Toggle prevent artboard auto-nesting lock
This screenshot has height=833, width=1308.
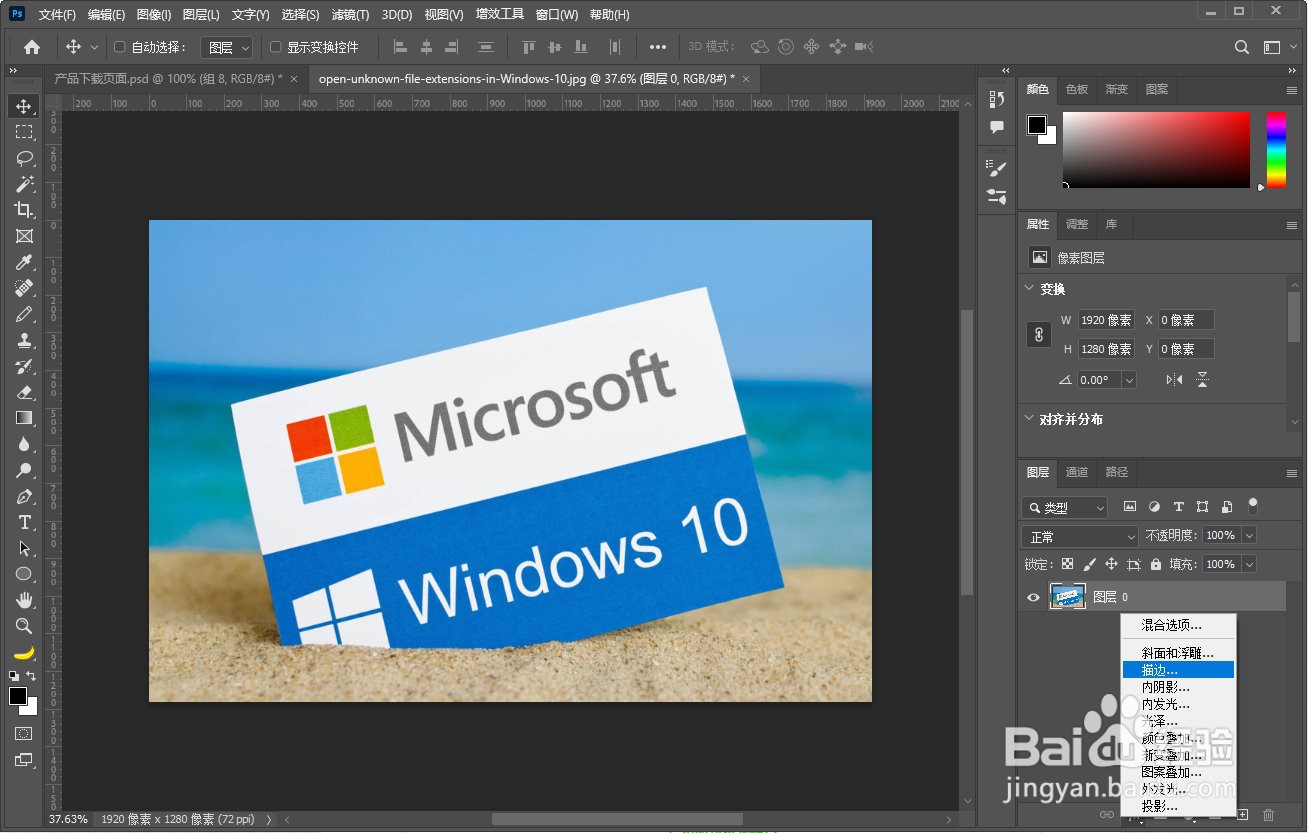[x=1134, y=564]
